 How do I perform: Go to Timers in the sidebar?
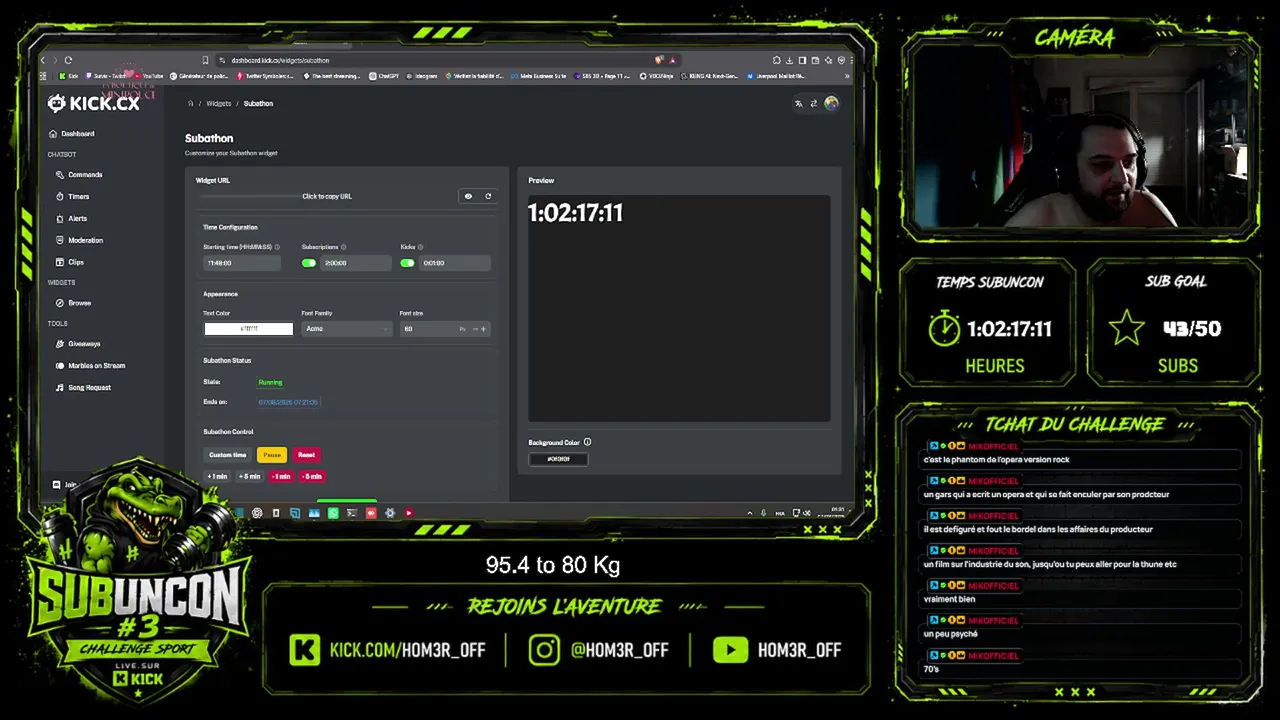point(73,197)
